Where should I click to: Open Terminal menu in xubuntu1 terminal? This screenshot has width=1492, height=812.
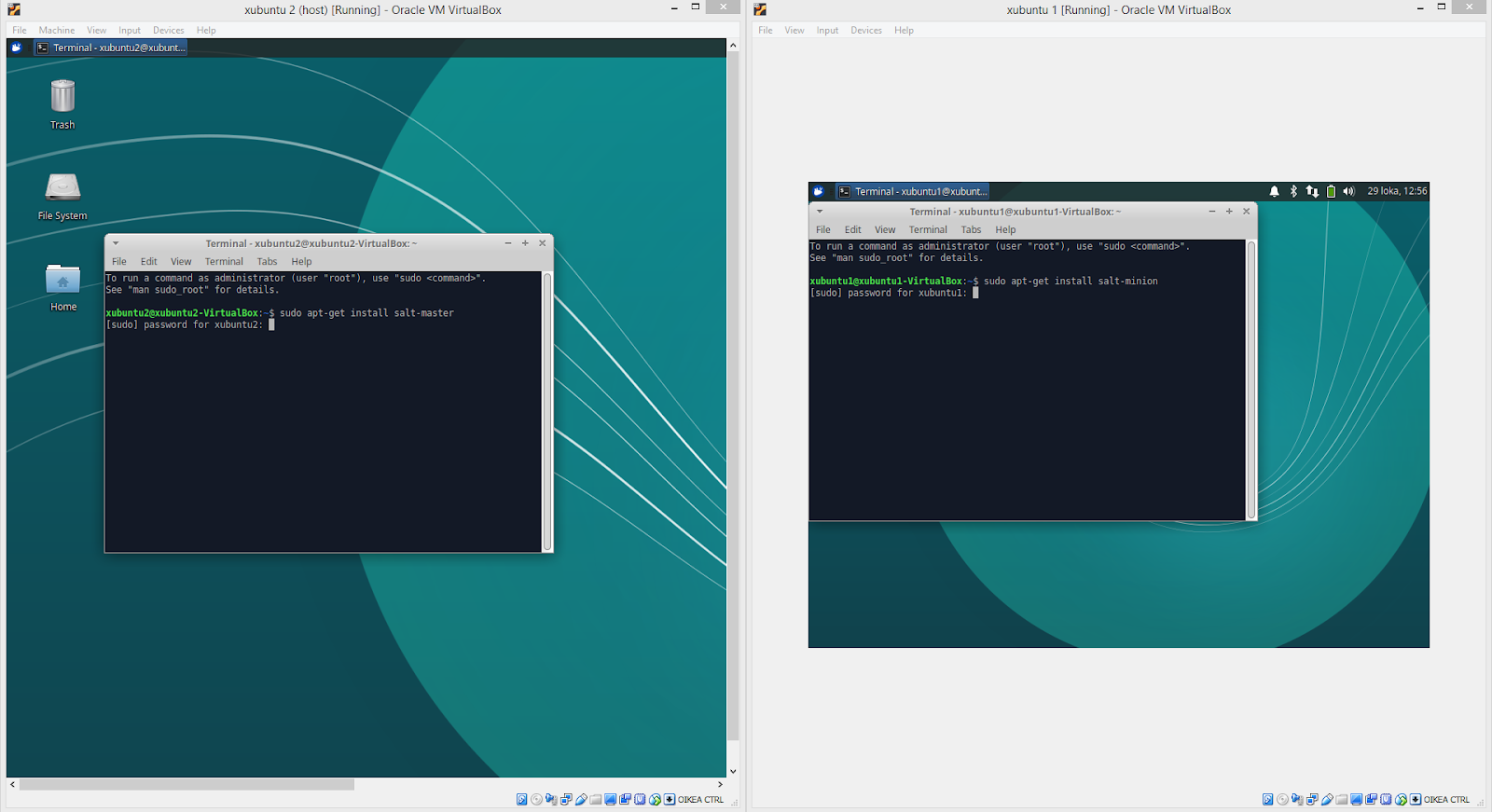tap(928, 230)
